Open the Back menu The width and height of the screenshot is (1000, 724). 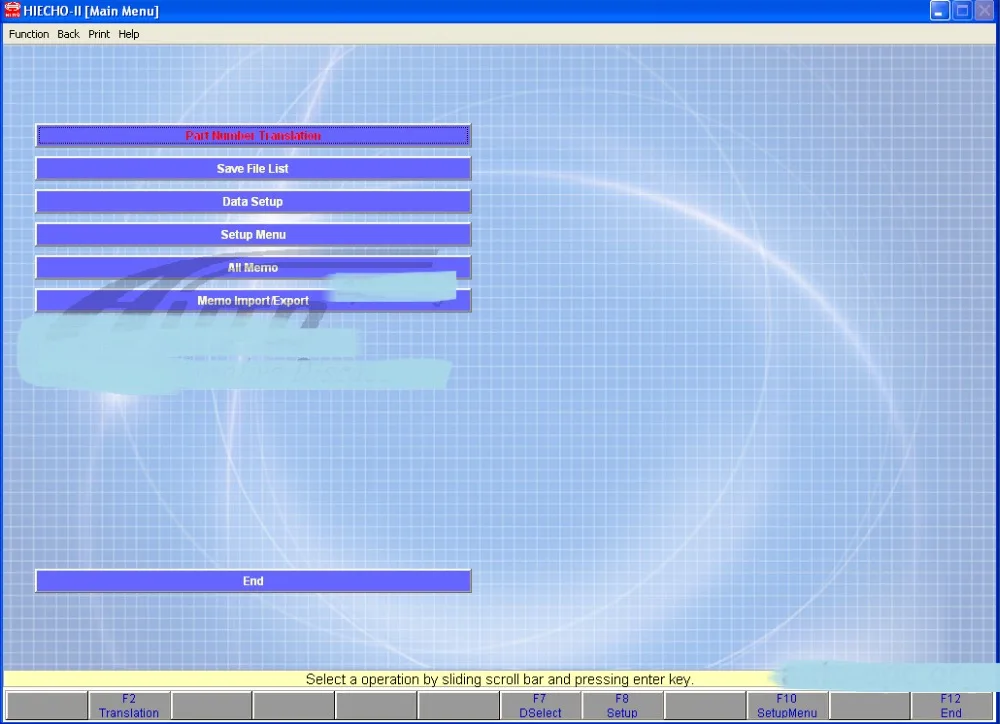coord(68,34)
